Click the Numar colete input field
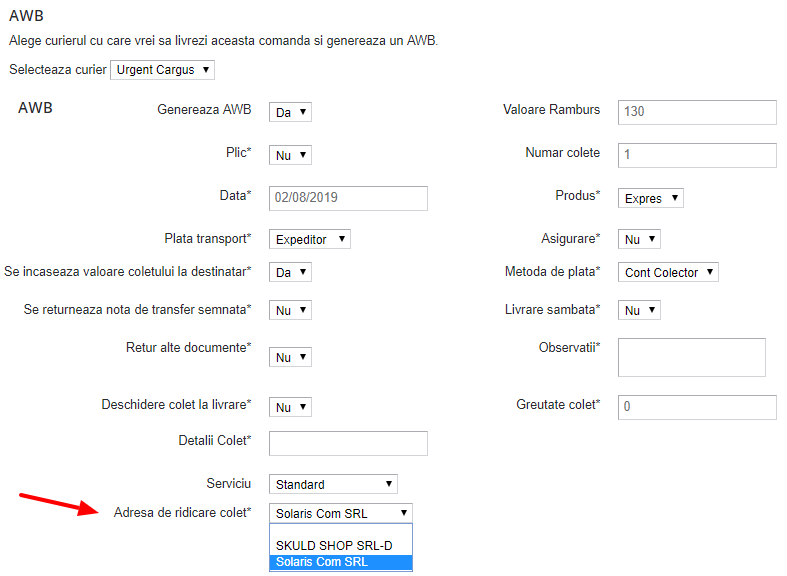This screenshot has width=787, height=576. pos(697,155)
